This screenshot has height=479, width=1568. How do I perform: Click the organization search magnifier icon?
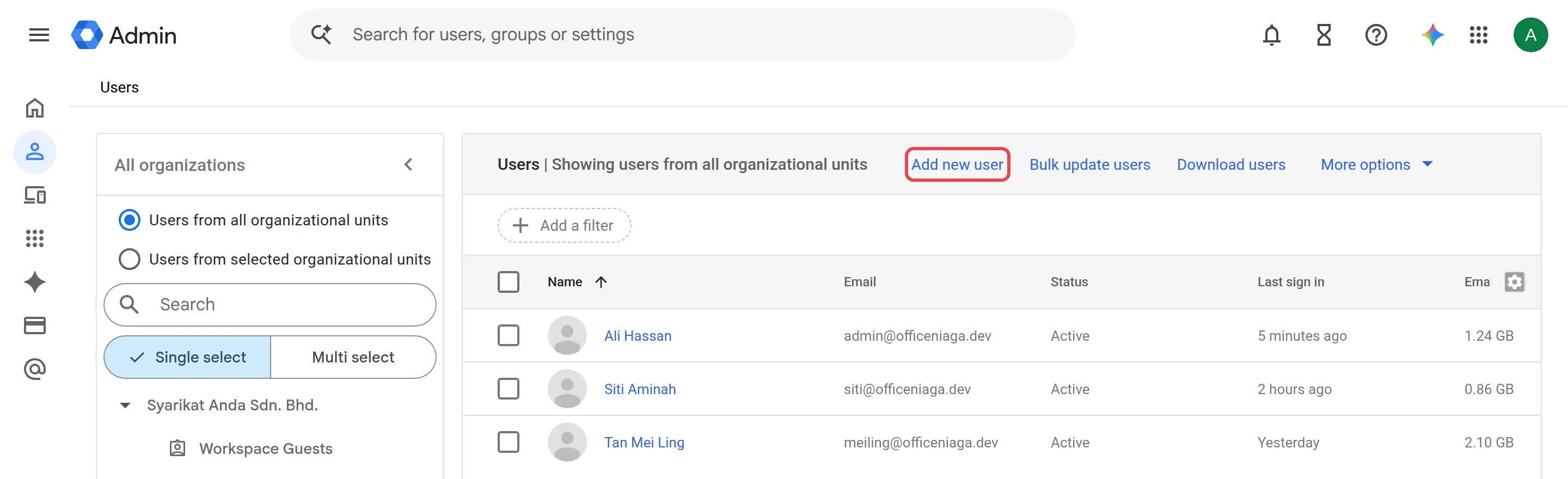point(129,304)
